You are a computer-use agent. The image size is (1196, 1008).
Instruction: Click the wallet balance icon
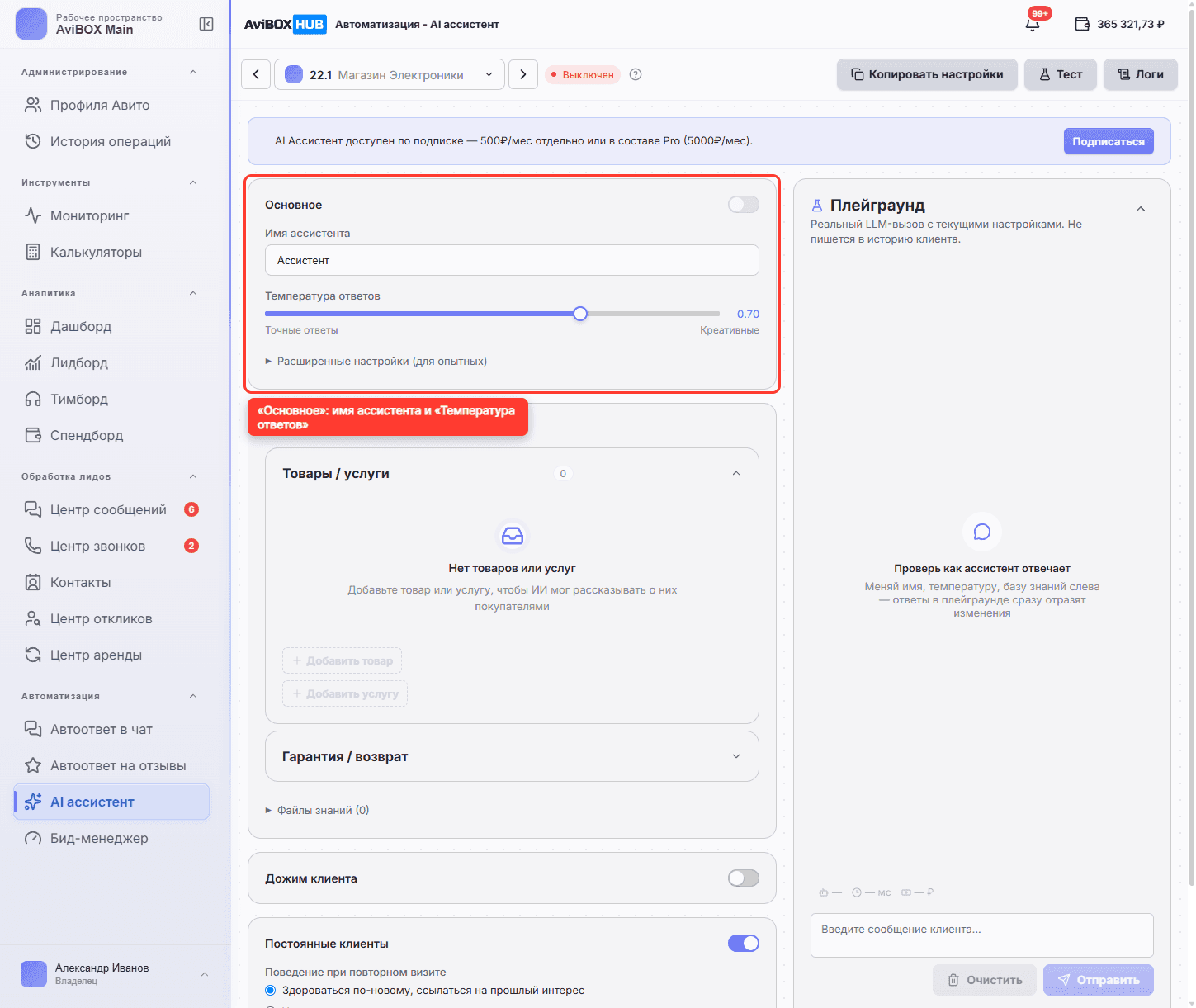(1082, 24)
